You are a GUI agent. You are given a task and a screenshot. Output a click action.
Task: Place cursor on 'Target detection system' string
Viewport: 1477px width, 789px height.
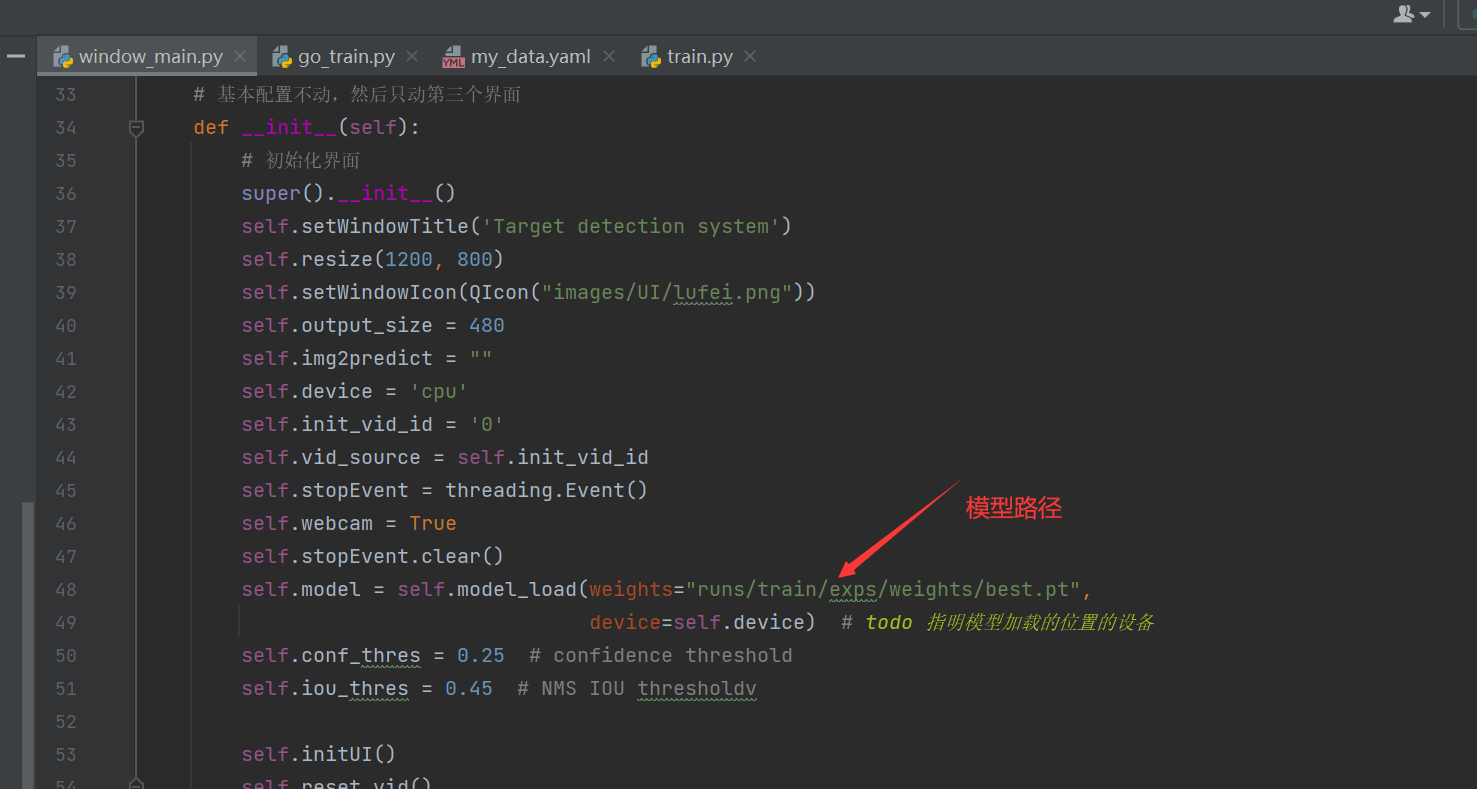pyautogui.click(x=631, y=226)
